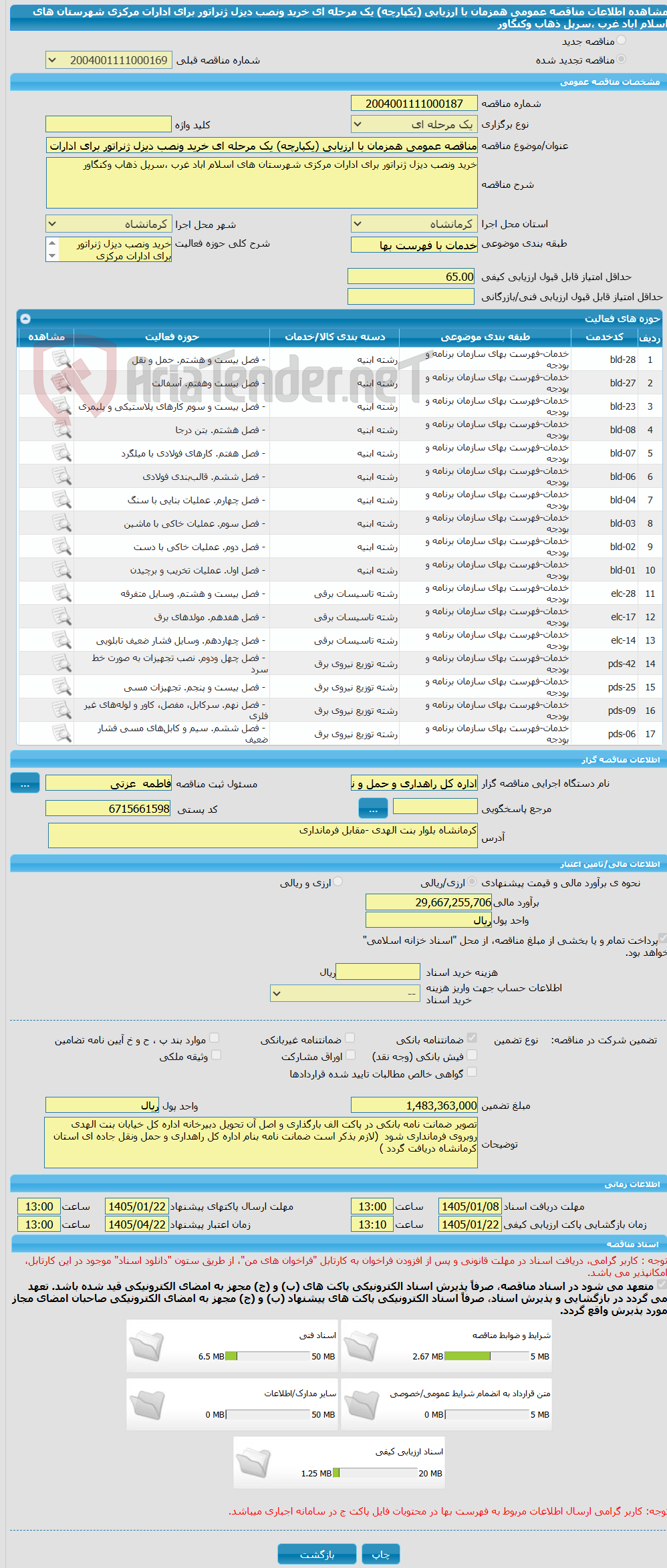Sort by the دسته بندی کالا/خدمات column header

point(335,337)
